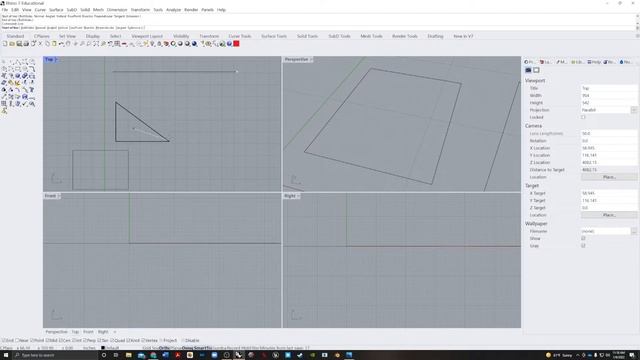Viewport: 640px width, 360px height.
Task: Open the Top viewport title dropdown arrow
Action: [x=56, y=60]
